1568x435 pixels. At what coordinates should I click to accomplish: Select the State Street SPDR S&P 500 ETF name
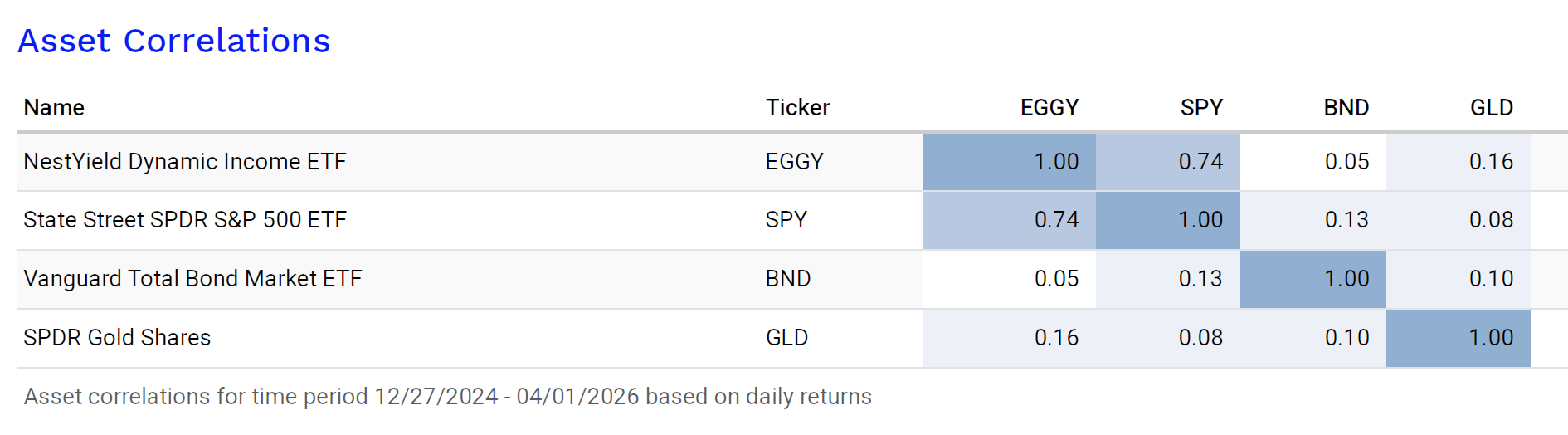coord(184,219)
